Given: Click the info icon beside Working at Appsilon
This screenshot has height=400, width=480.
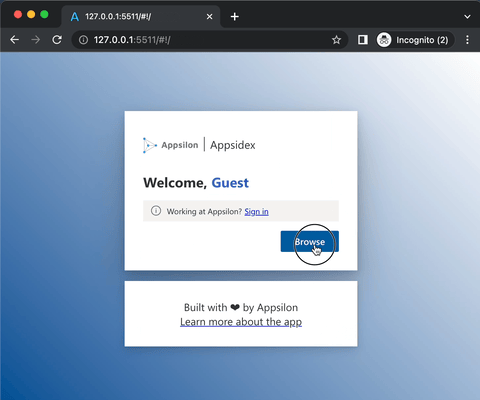Looking at the screenshot, I should coord(156,211).
